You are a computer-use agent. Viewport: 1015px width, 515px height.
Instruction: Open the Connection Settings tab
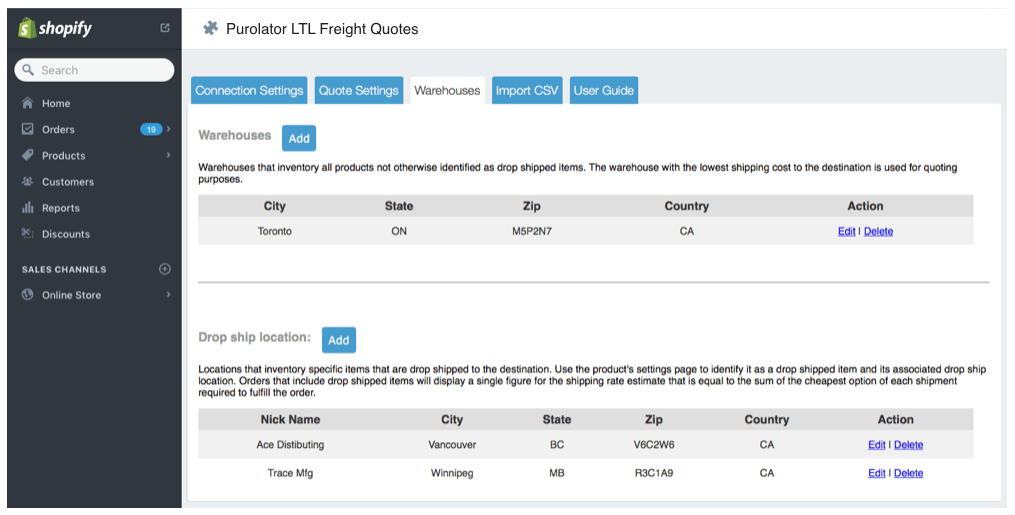(x=249, y=91)
